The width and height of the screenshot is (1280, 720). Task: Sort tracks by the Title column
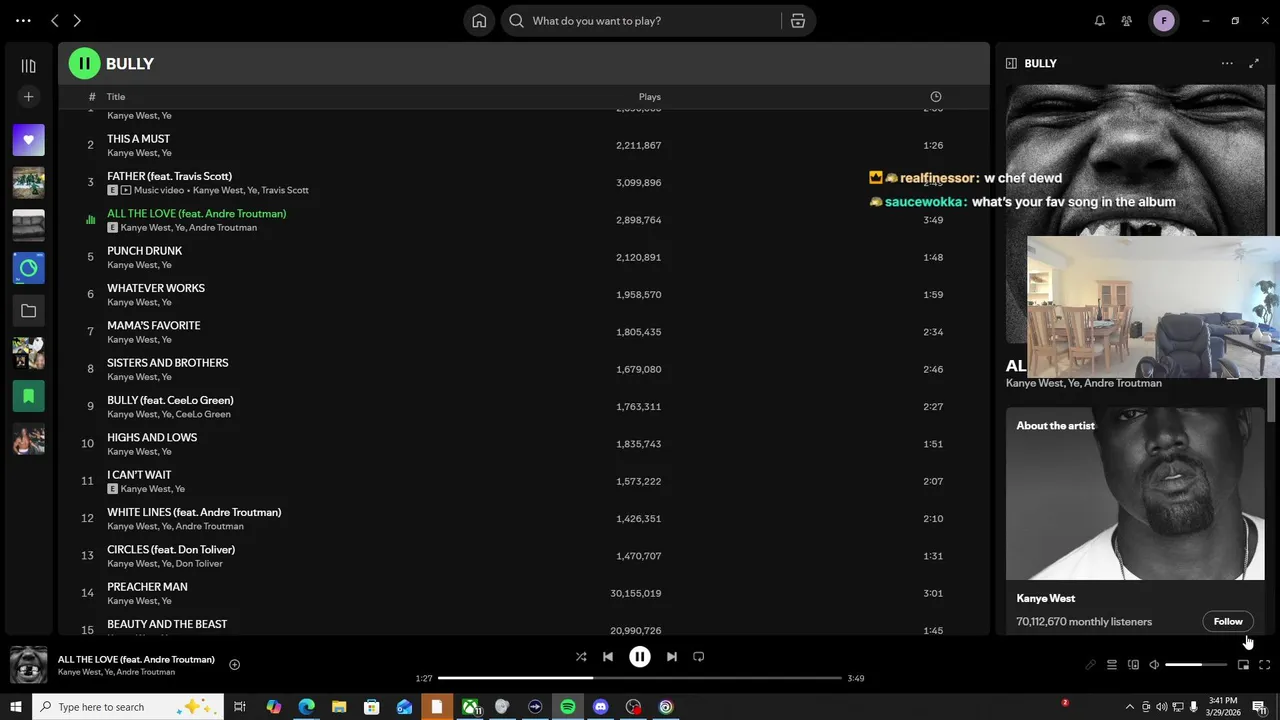[116, 97]
